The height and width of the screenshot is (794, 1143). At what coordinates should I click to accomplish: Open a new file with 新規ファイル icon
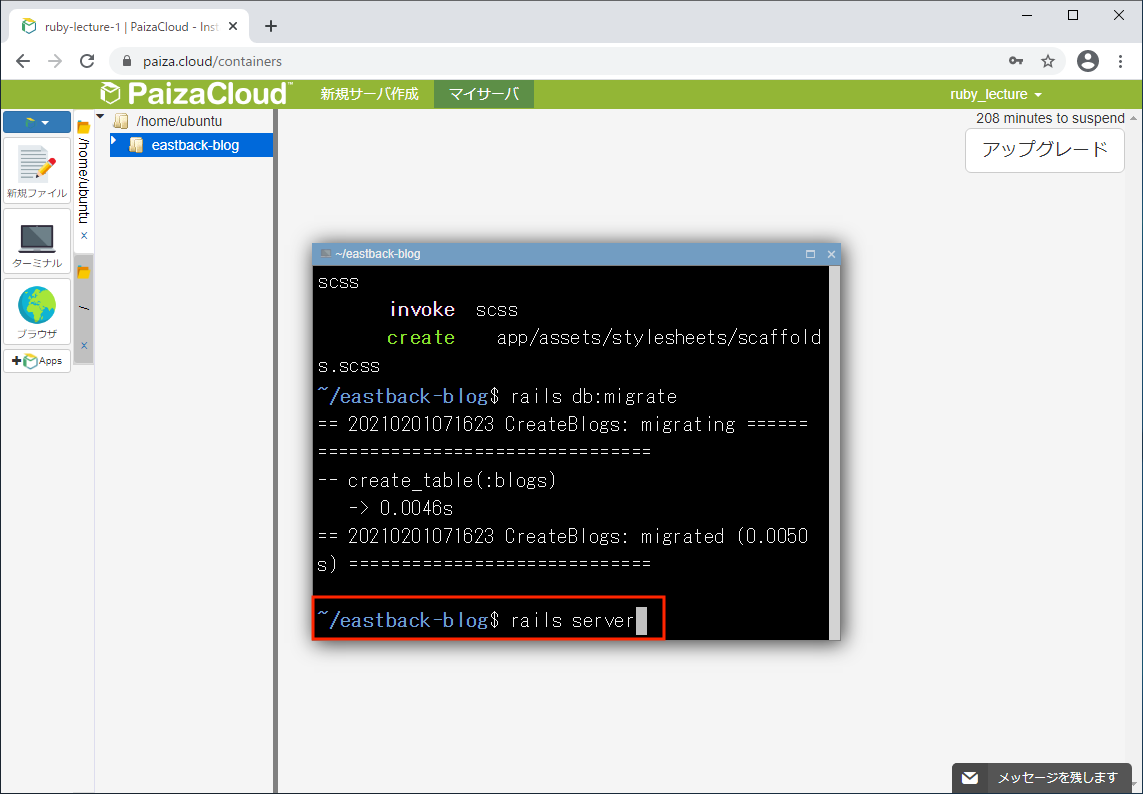tap(37, 171)
